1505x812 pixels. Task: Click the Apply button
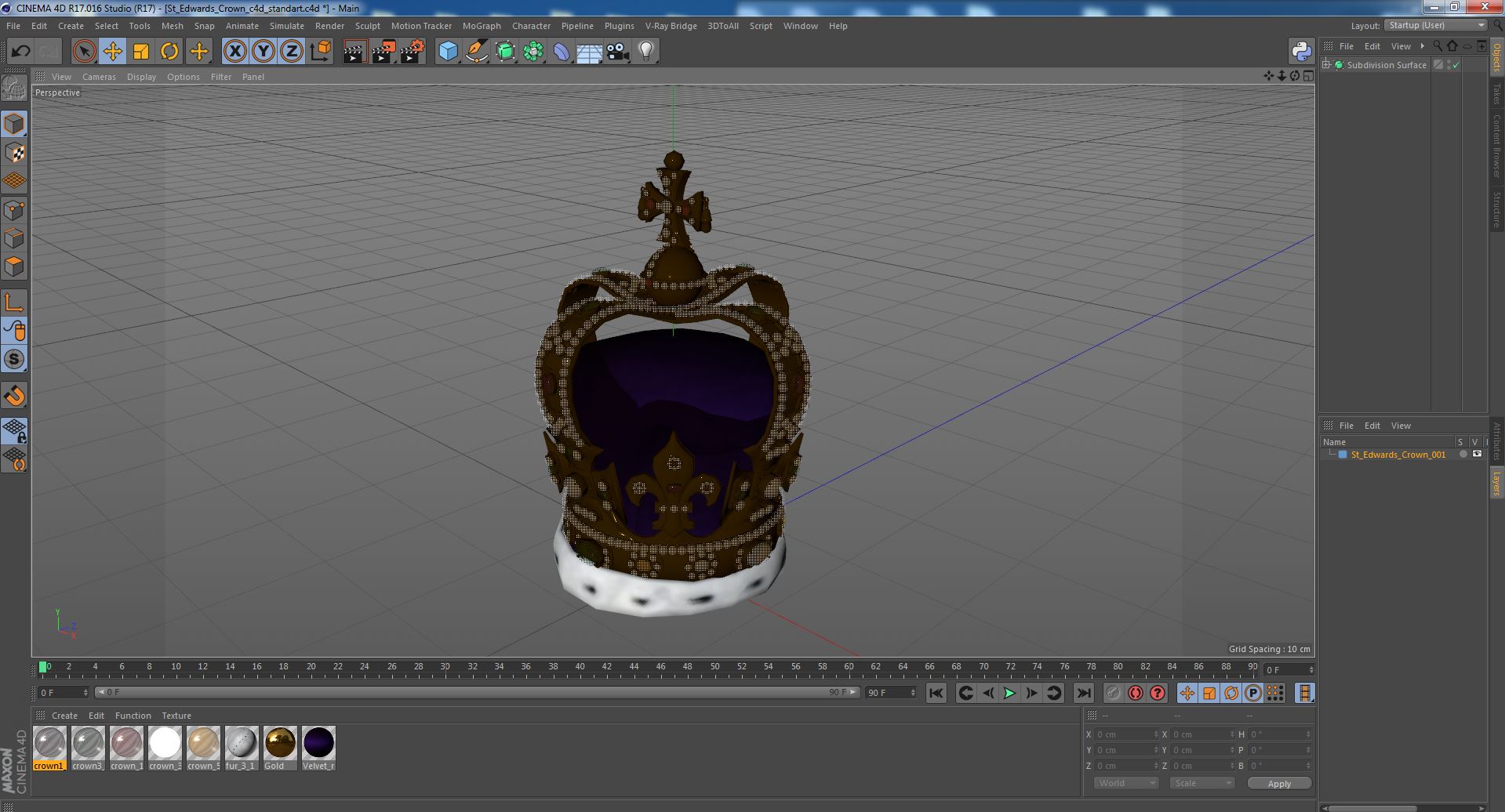[1279, 783]
